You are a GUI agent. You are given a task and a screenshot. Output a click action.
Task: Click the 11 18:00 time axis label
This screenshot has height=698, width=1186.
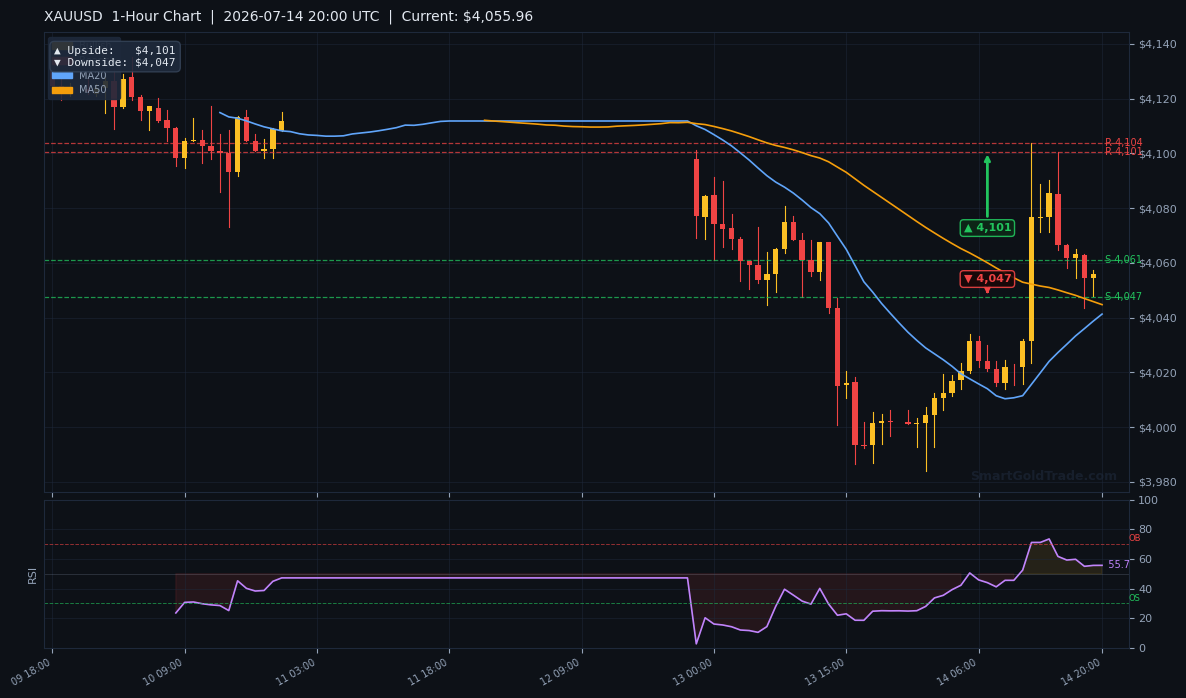pos(428,672)
